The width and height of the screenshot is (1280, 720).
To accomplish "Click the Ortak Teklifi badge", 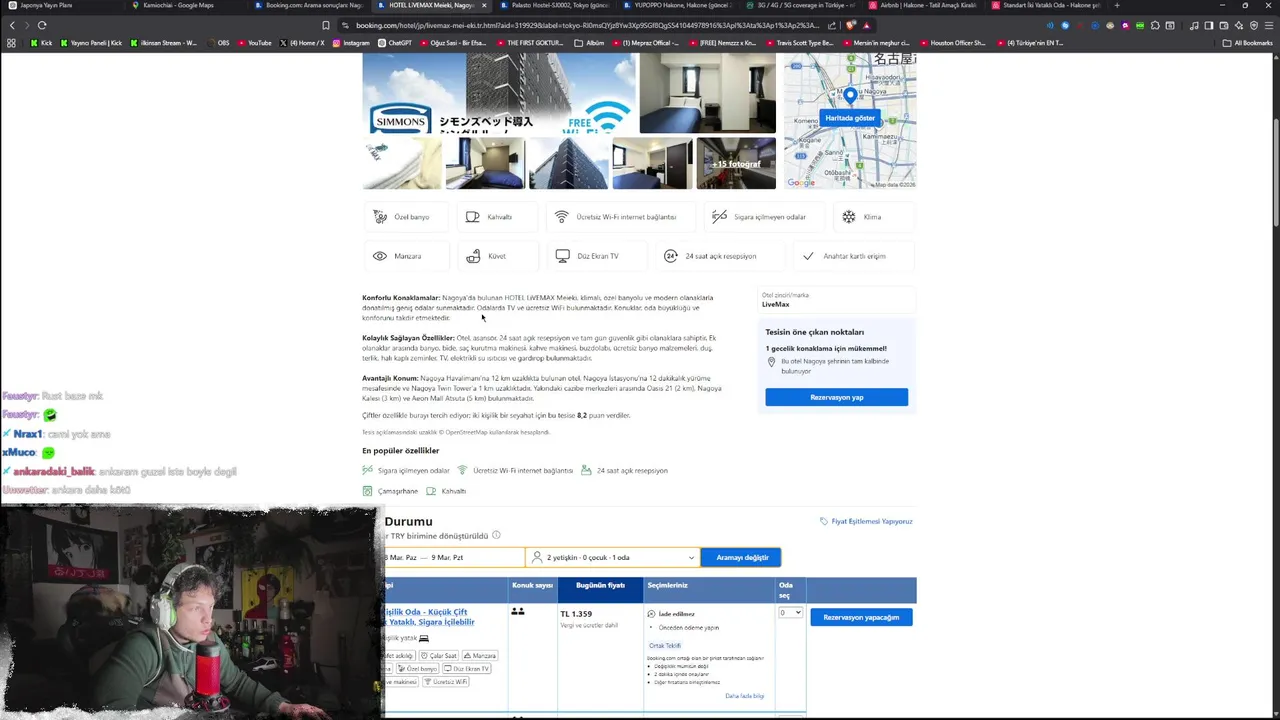I will 665,645.
